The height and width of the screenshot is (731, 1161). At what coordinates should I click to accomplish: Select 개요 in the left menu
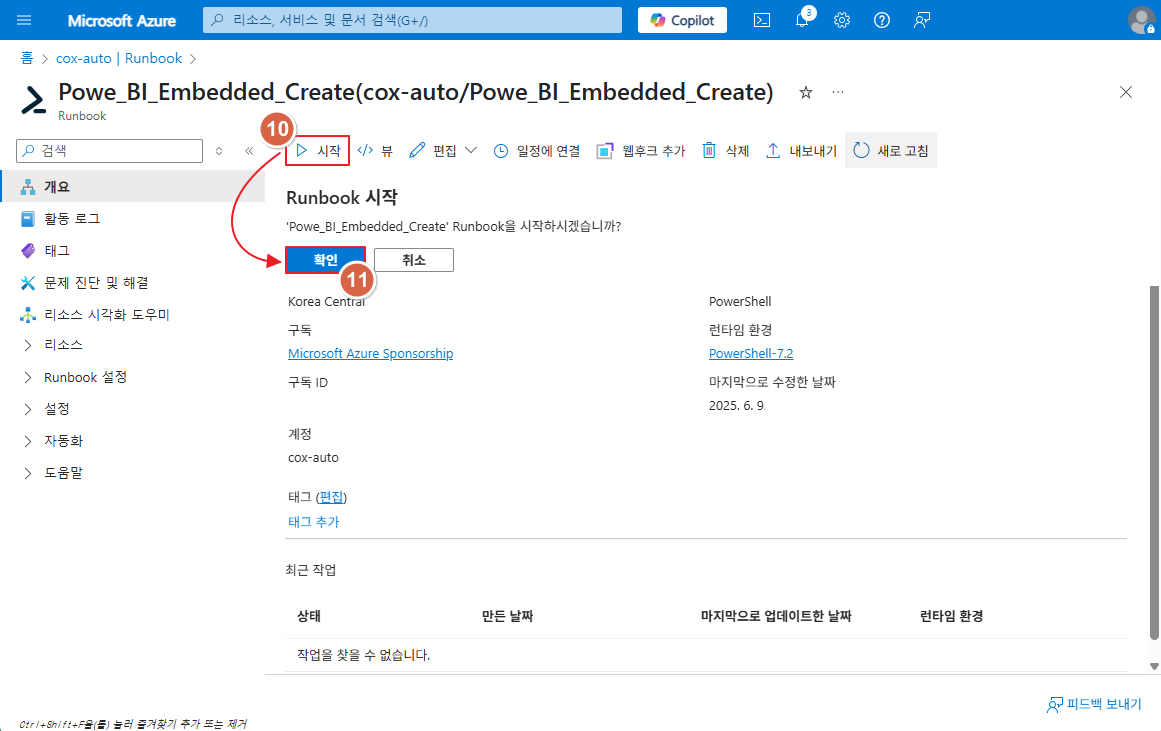[x=133, y=187]
